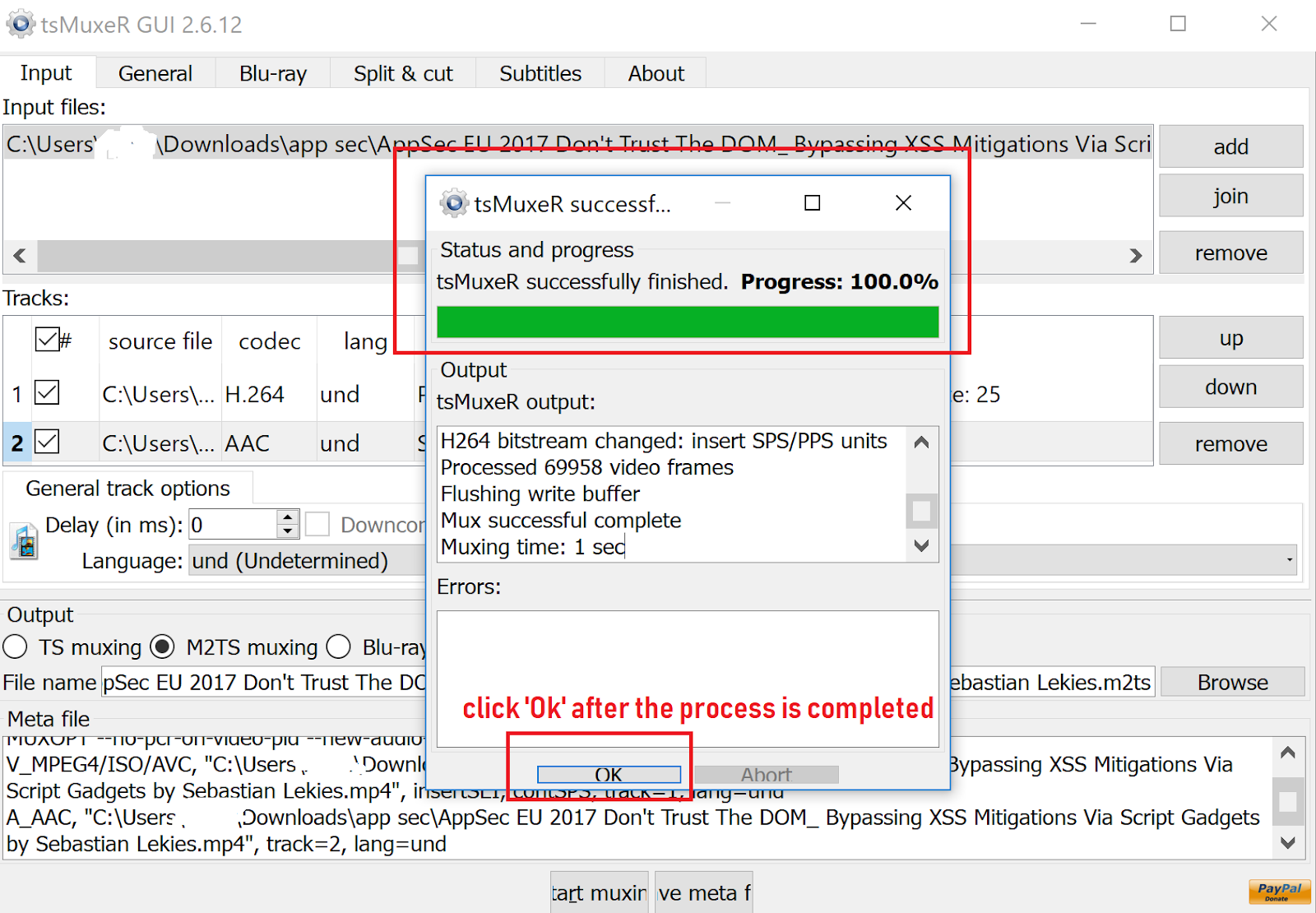Open the General tab
Viewport: 1316px width, 913px height.
pyautogui.click(x=155, y=73)
